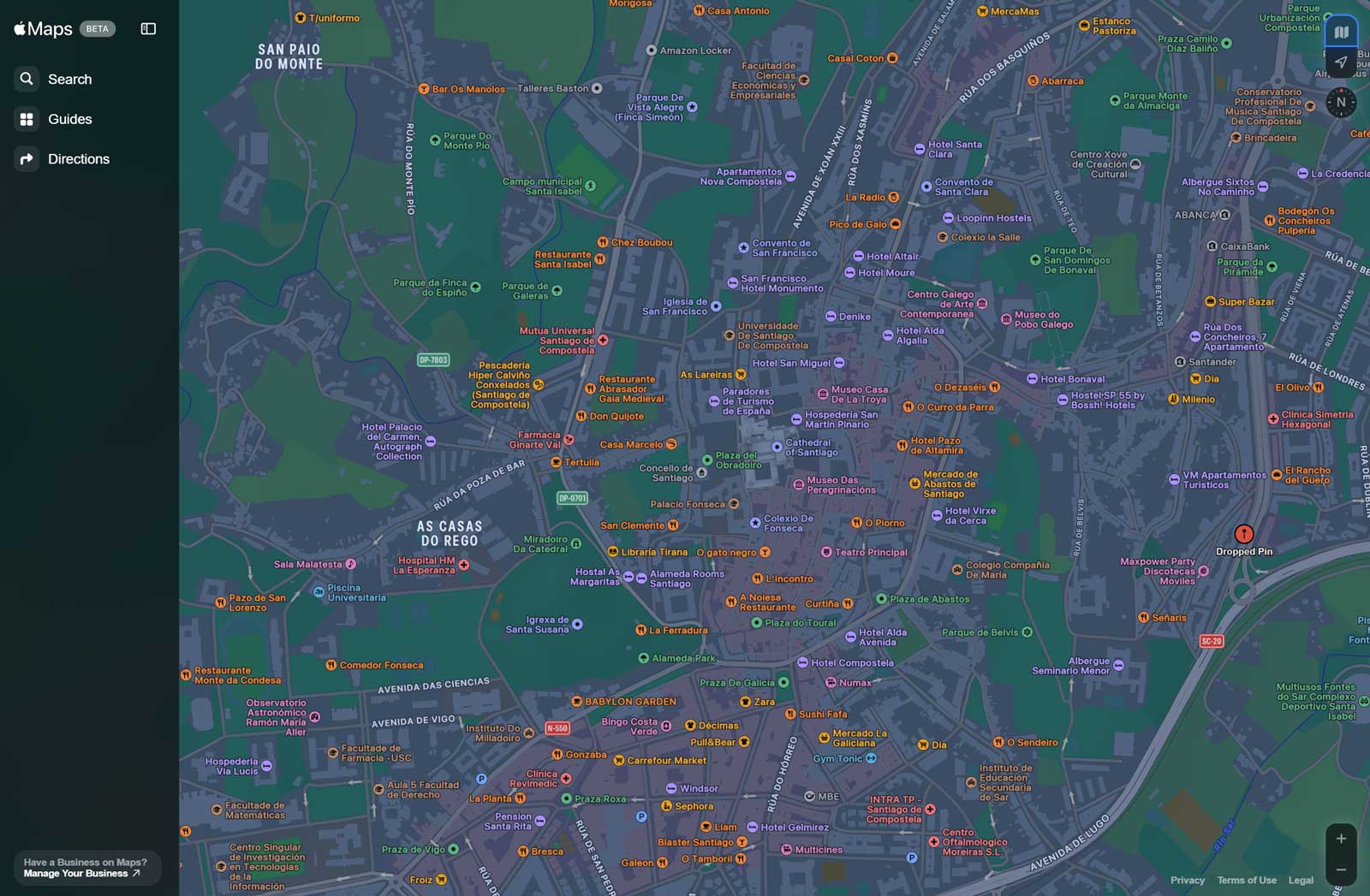Select the Bar Os Manolos marker
The image size is (1370, 896).
pyautogui.click(x=423, y=89)
